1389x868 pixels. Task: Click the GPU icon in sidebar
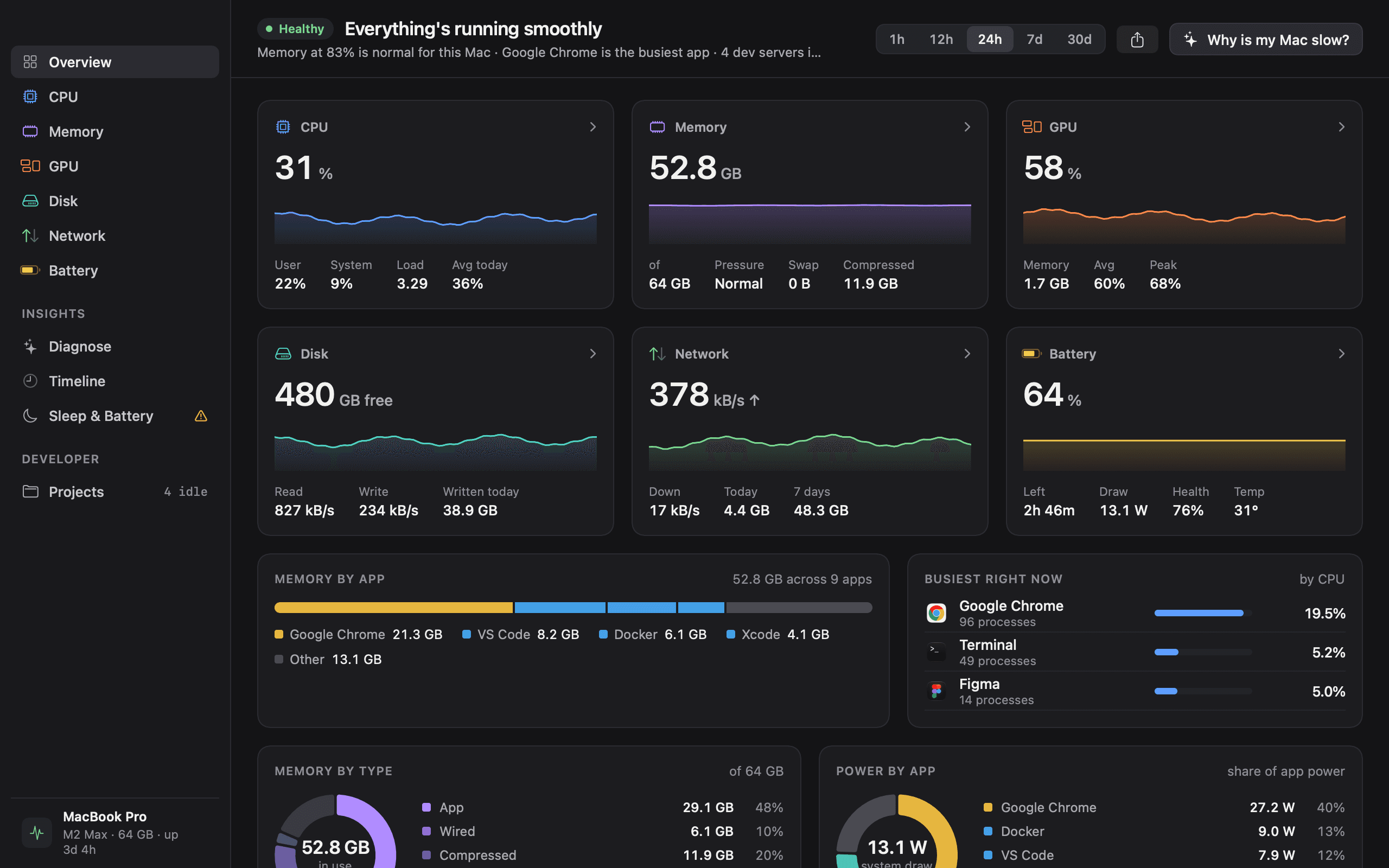30,166
